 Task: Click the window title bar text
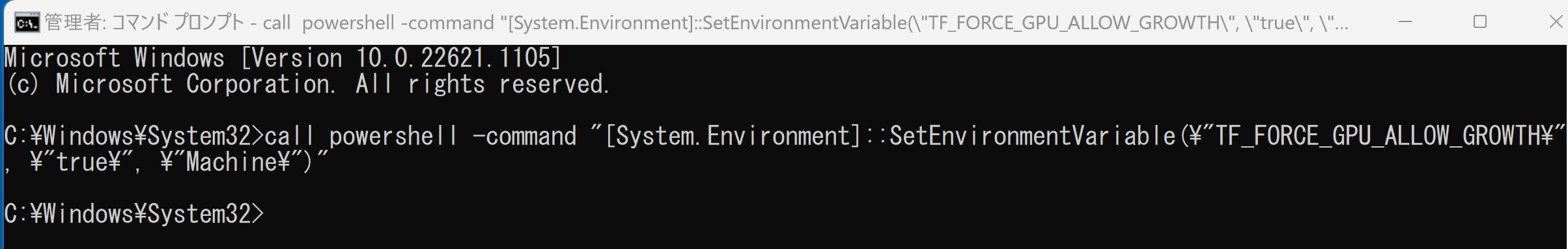coord(697,23)
